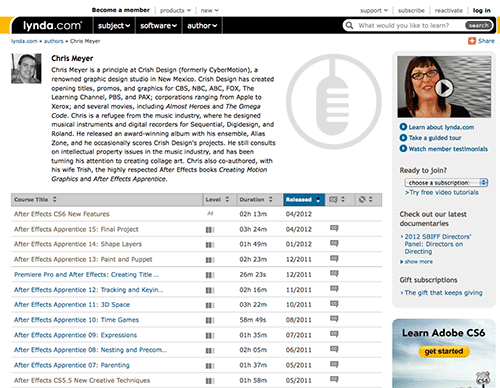Click the log in link

coord(482,10)
